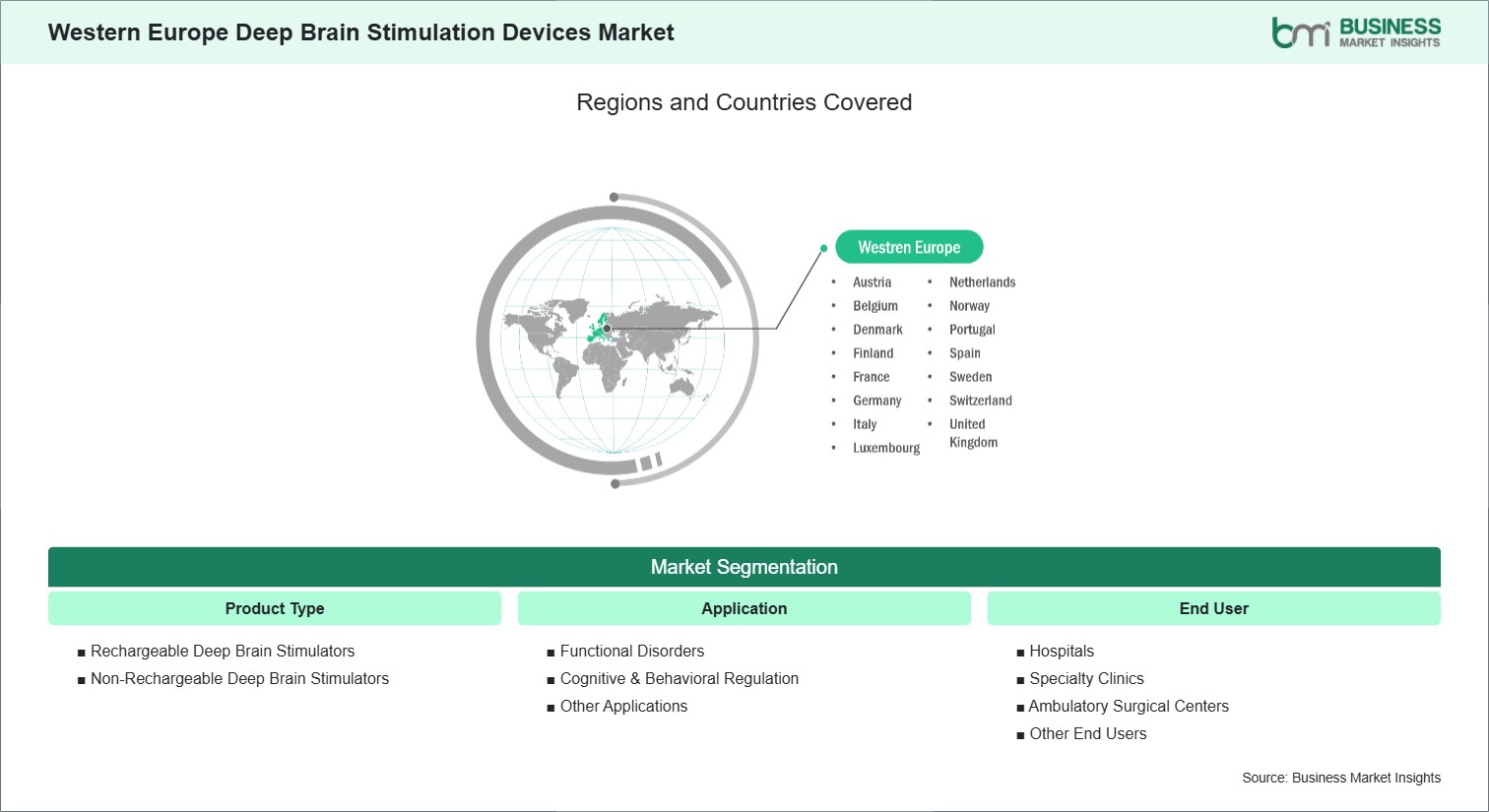This screenshot has height=812, width=1489.
Task: Click France in the country list
Action: 872,377
